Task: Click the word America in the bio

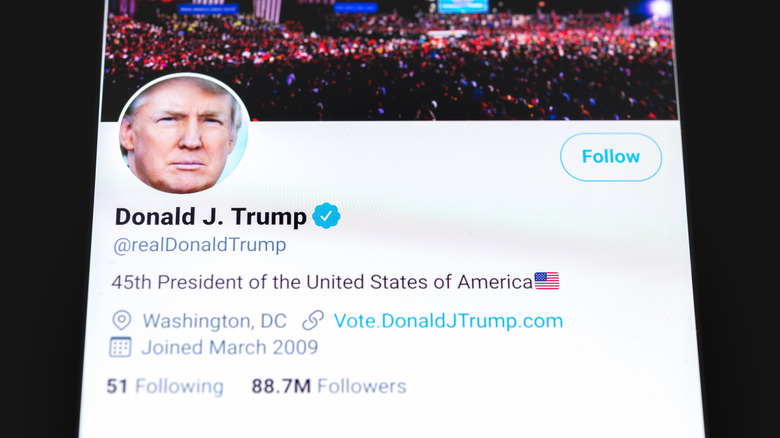Action: [x=494, y=282]
